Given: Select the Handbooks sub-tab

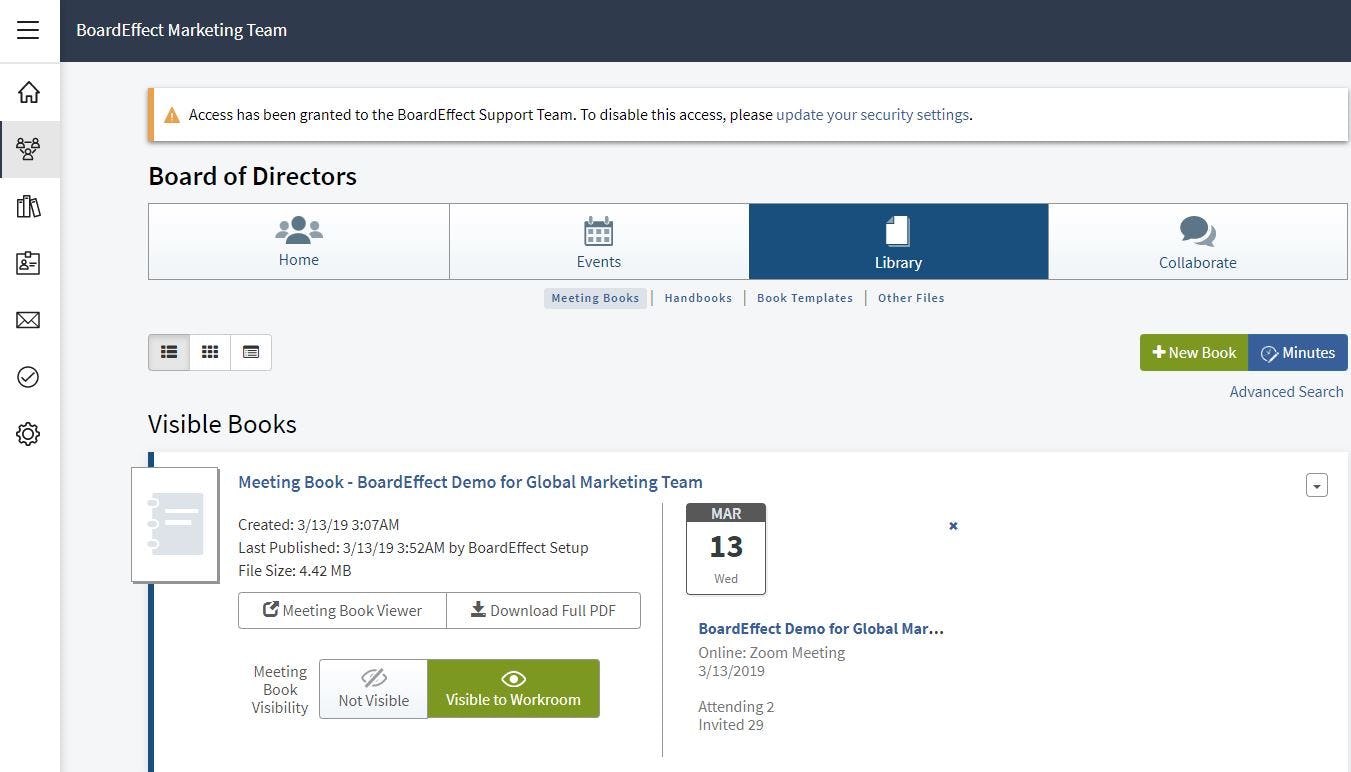Looking at the screenshot, I should pyautogui.click(x=698, y=297).
